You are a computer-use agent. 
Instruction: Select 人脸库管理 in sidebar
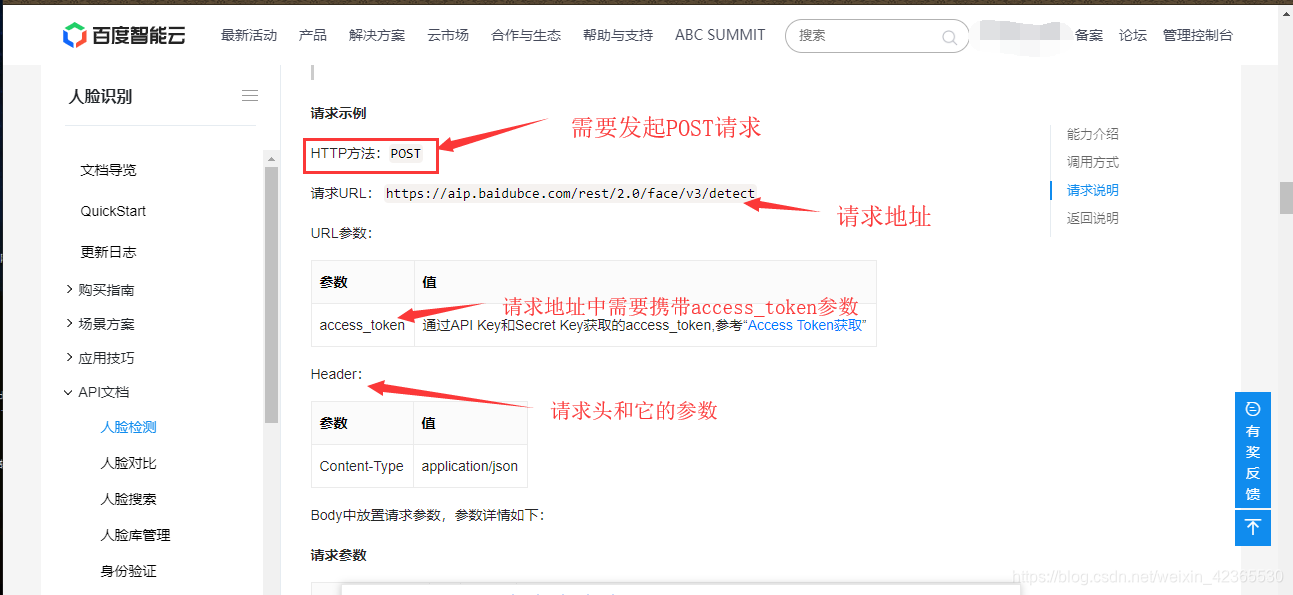click(136, 535)
